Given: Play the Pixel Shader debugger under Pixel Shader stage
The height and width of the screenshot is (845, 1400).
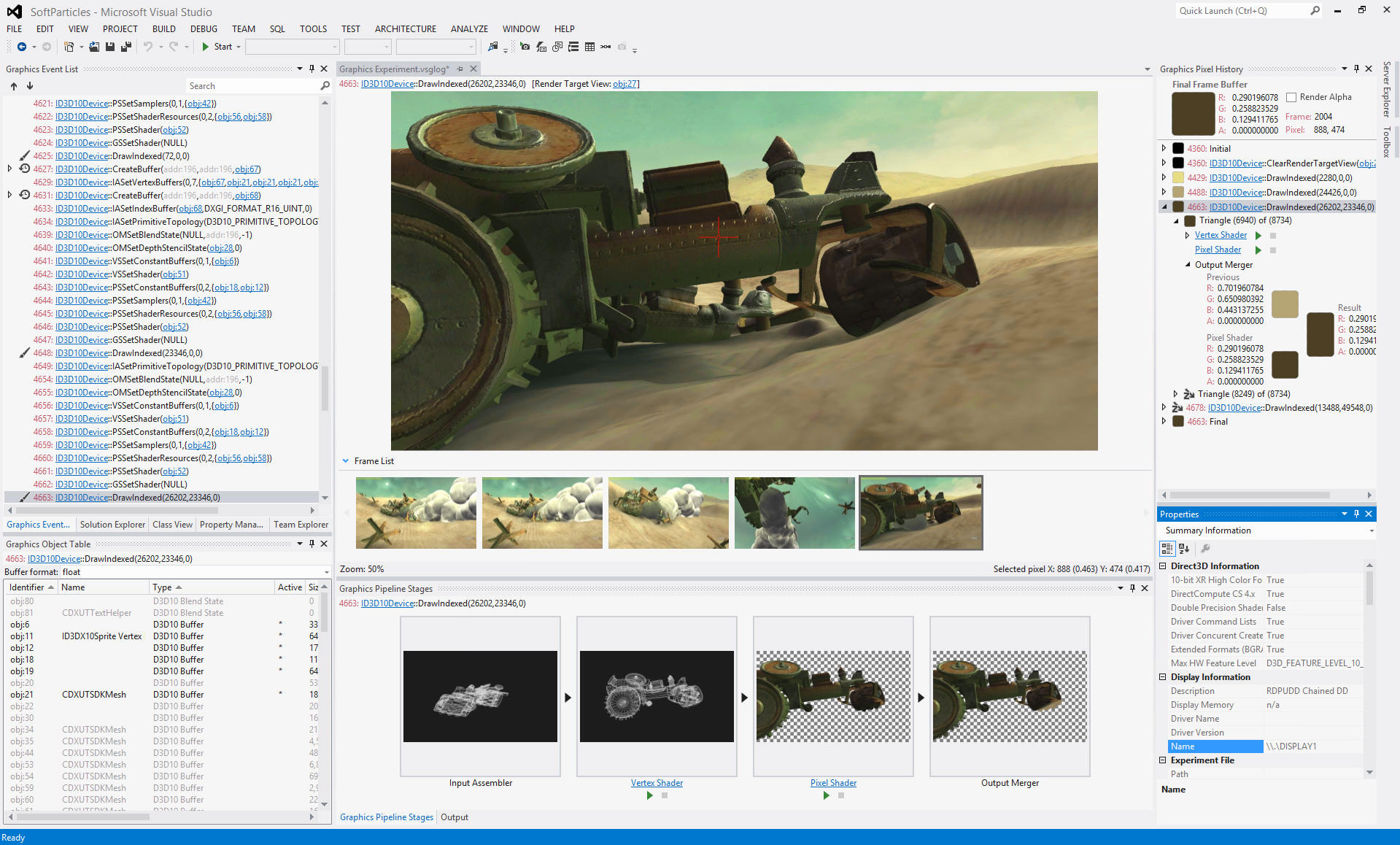Looking at the screenshot, I should (x=827, y=795).
